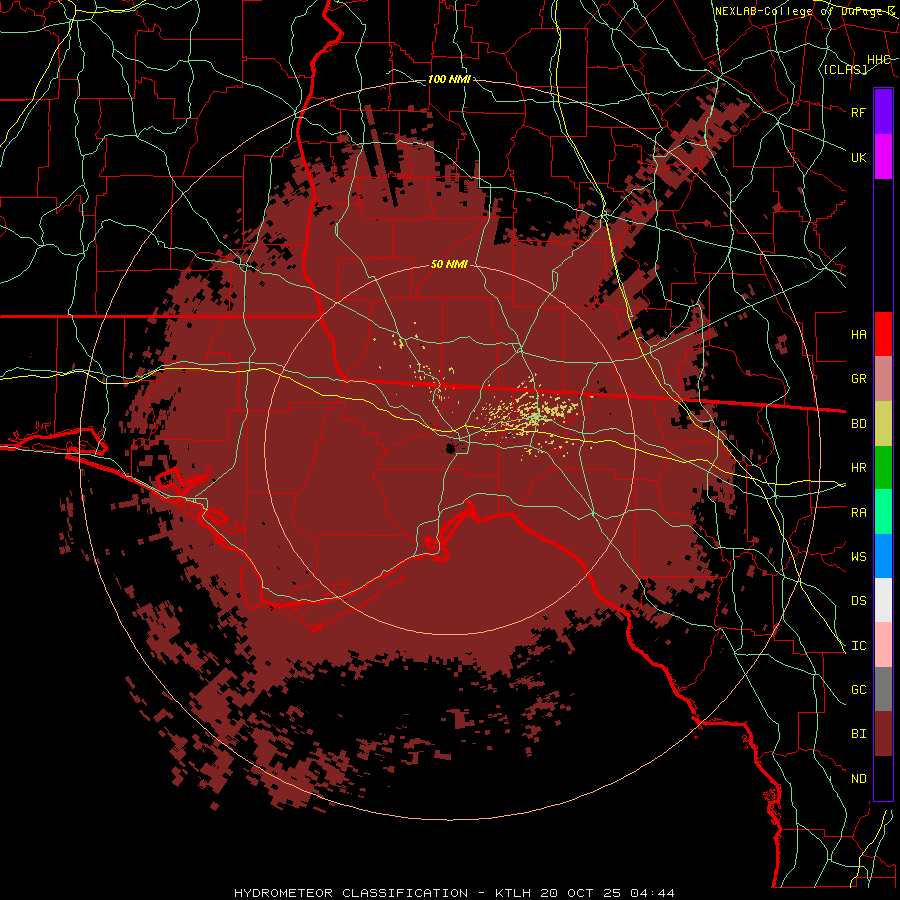Image resolution: width=900 pixels, height=900 pixels.
Task: Click the DS legend label
Action: (859, 601)
